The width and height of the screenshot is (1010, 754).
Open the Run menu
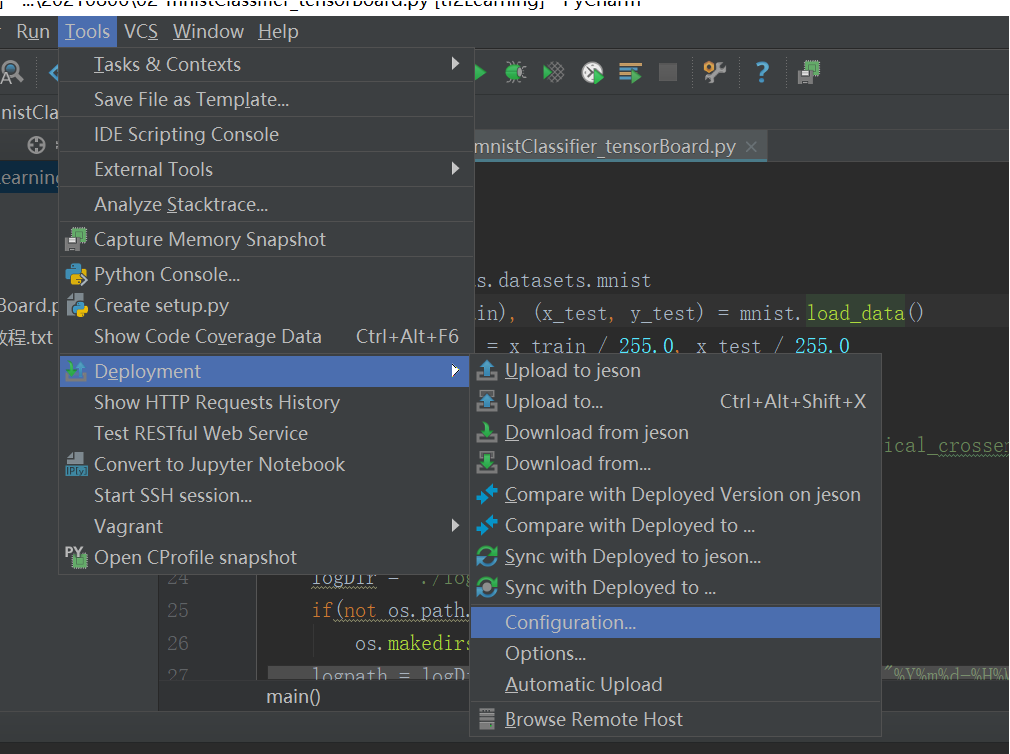[33, 32]
